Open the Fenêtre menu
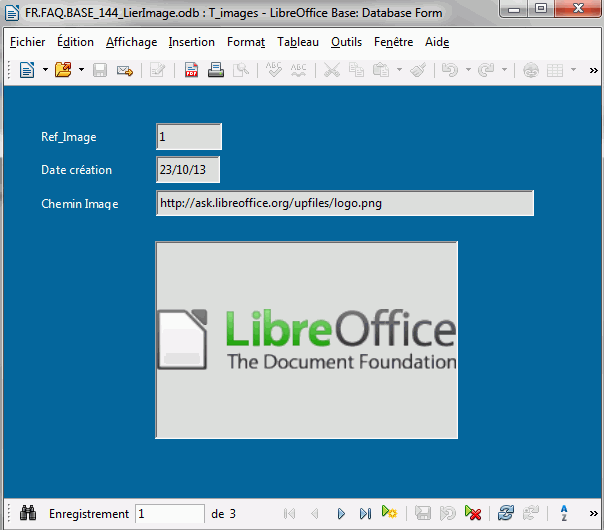The image size is (604, 530). point(393,42)
